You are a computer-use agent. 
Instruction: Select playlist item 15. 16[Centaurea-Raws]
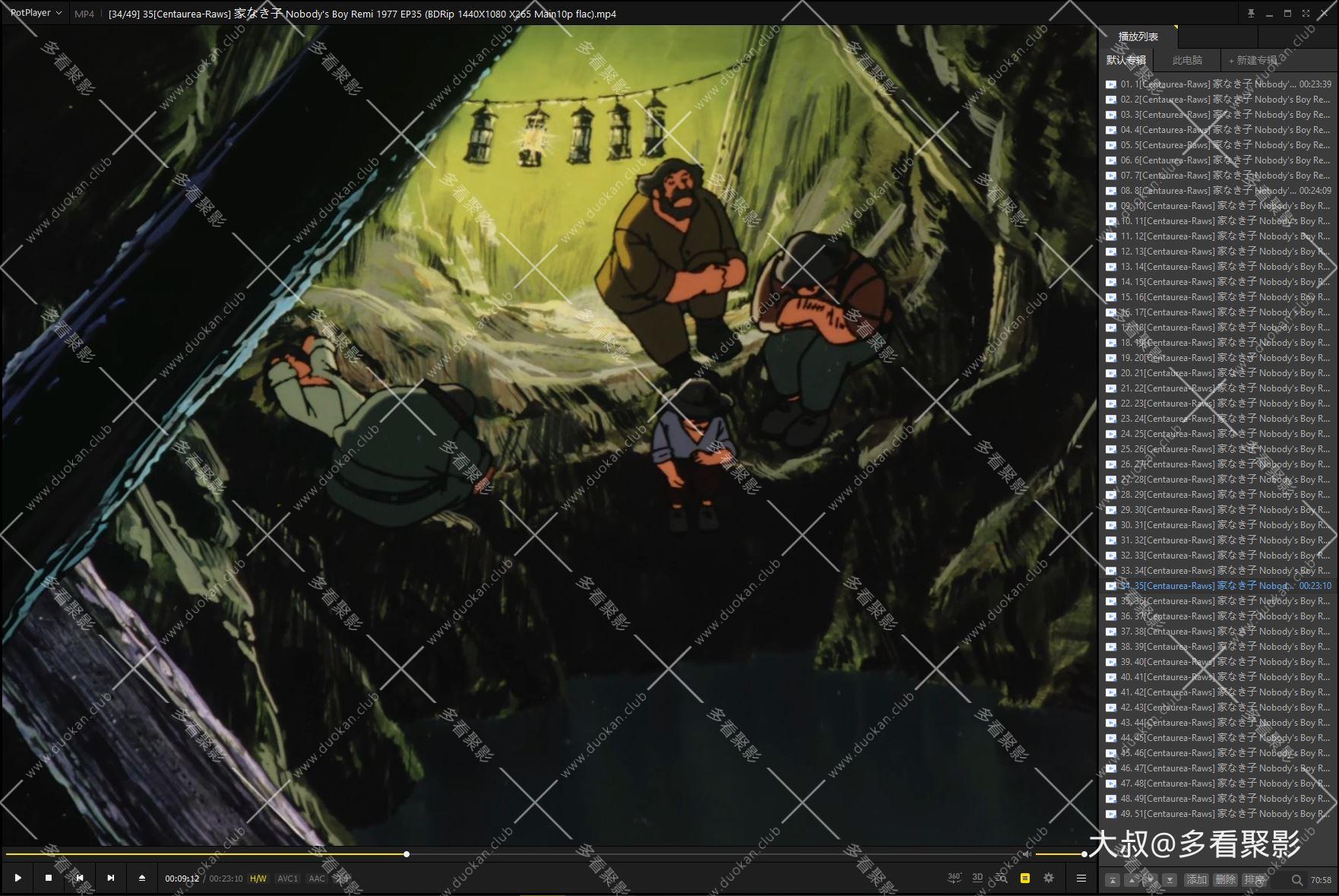[1218, 297]
